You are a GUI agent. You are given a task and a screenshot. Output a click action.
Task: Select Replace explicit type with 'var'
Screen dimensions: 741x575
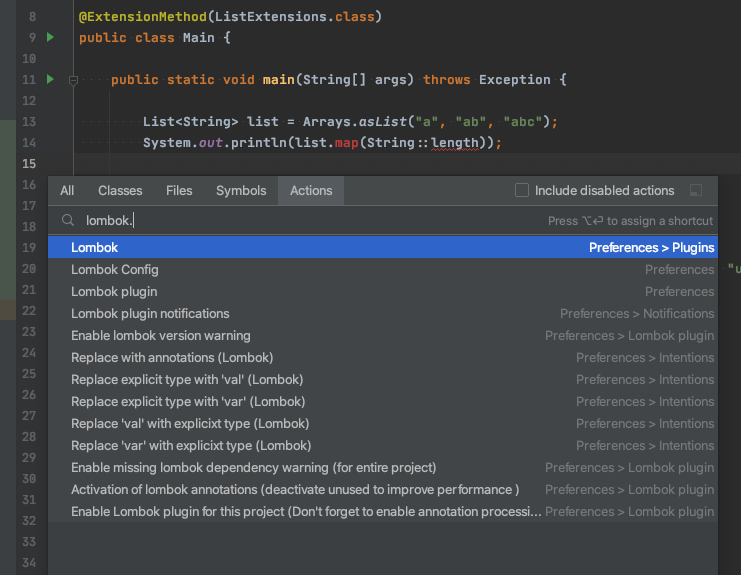pyautogui.click(x=383, y=402)
